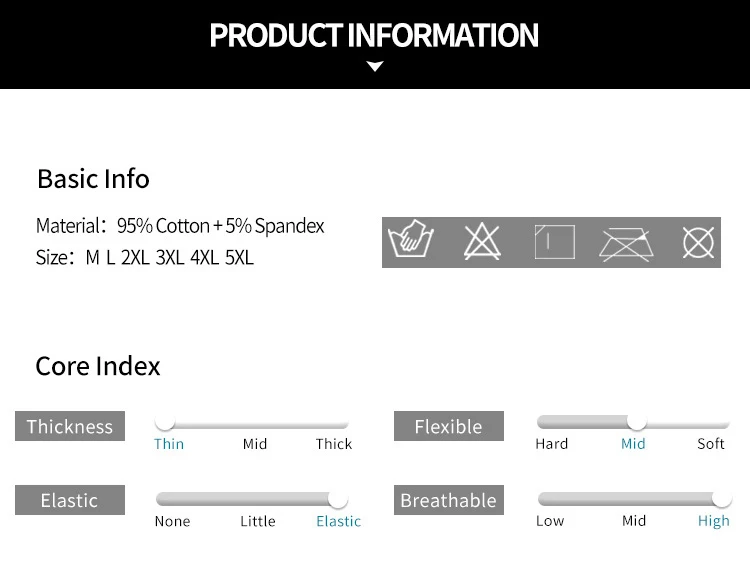750x563 pixels.
Task: Click the Thickness slider knob
Action: coord(165,422)
